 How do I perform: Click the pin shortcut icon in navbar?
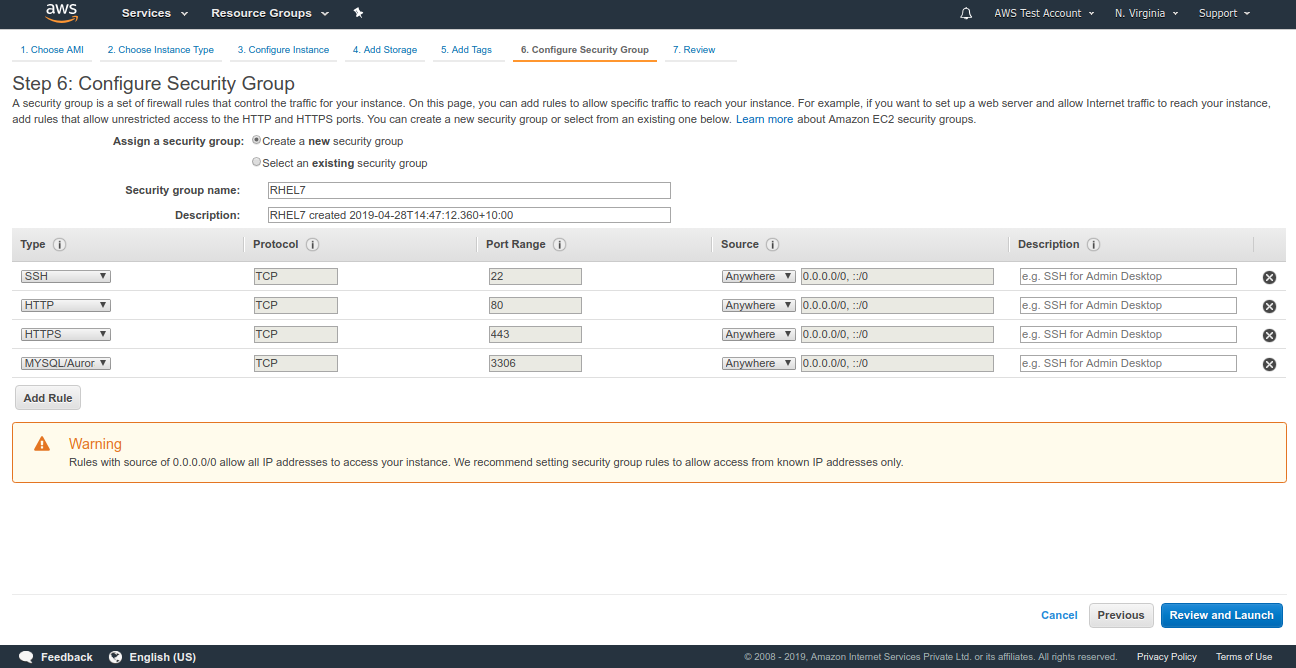pos(359,13)
